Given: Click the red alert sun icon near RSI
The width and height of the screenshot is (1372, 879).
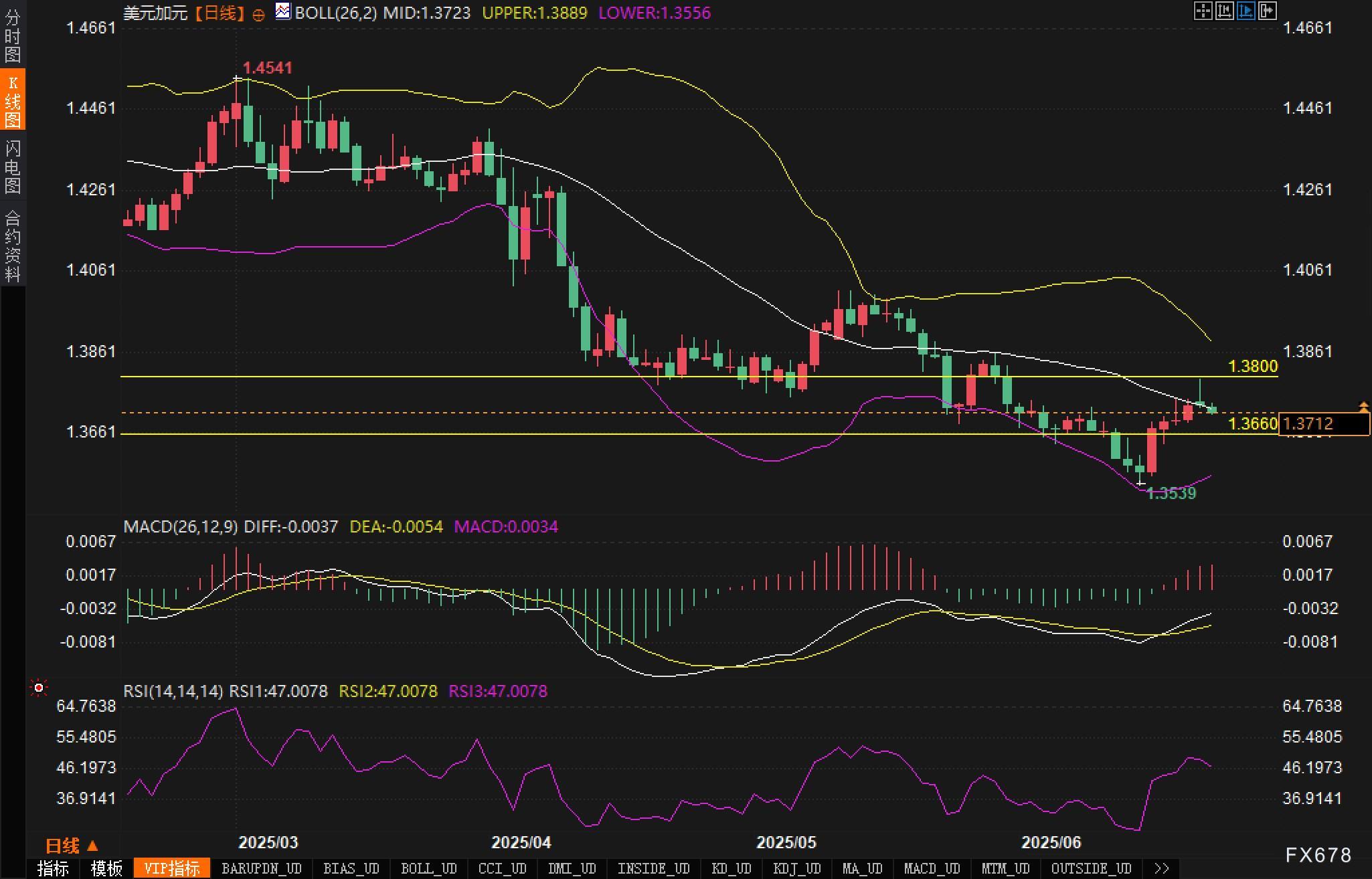Looking at the screenshot, I should [39, 688].
